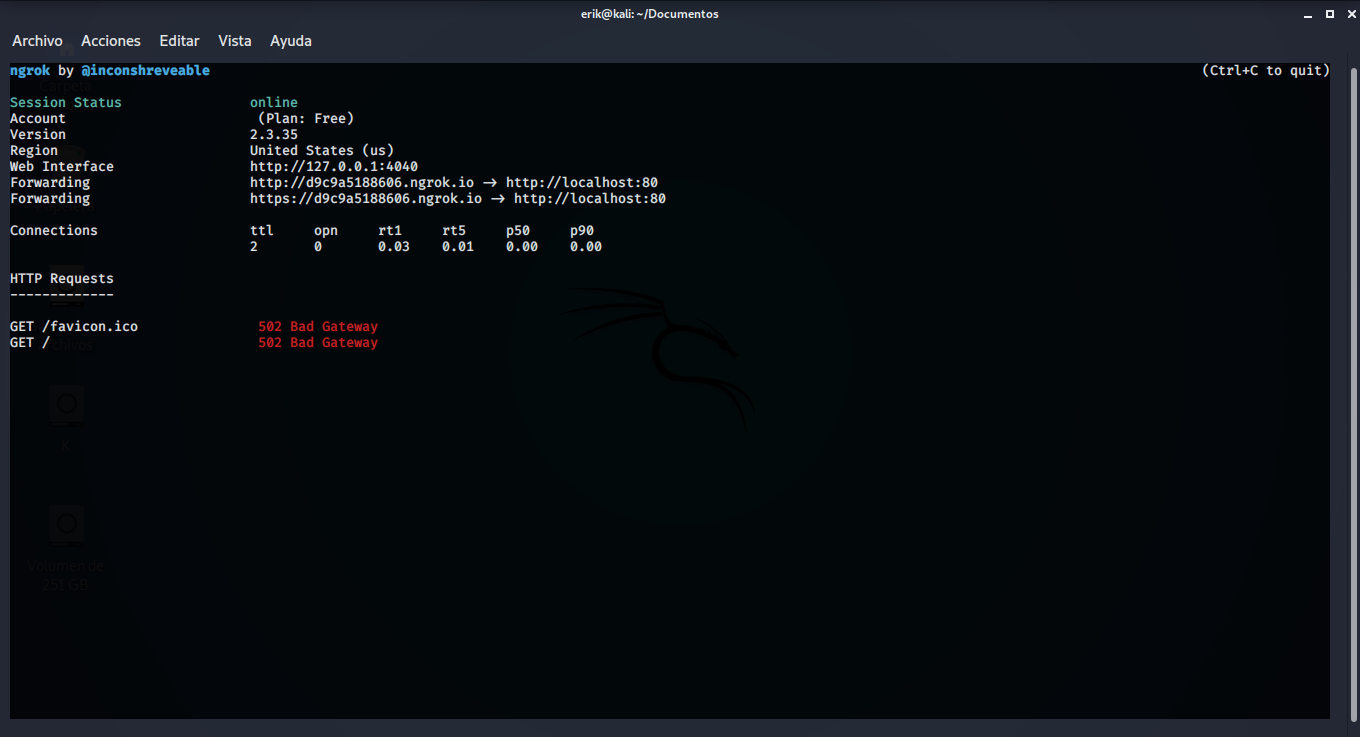Click the HTTP Requests heading
The image size is (1360, 737).
tap(62, 279)
